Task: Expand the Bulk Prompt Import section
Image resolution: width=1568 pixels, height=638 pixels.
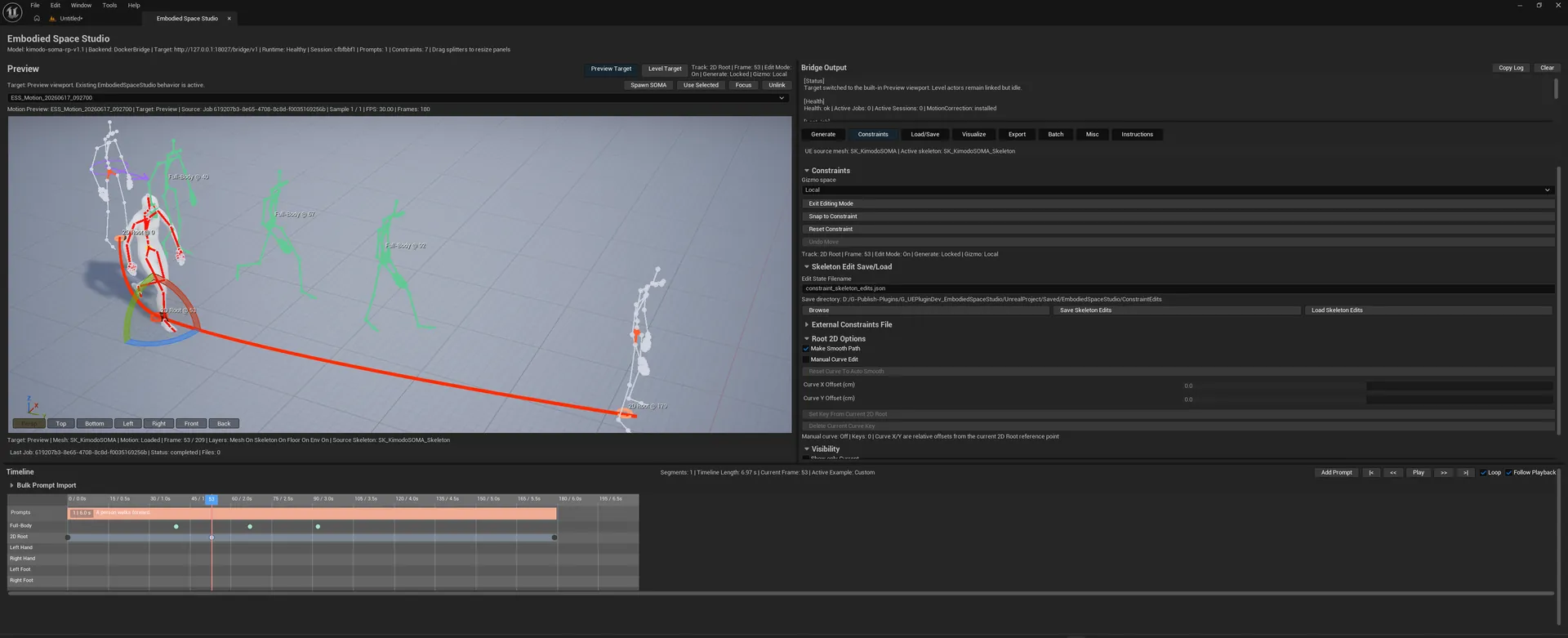Action: tap(11, 485)
